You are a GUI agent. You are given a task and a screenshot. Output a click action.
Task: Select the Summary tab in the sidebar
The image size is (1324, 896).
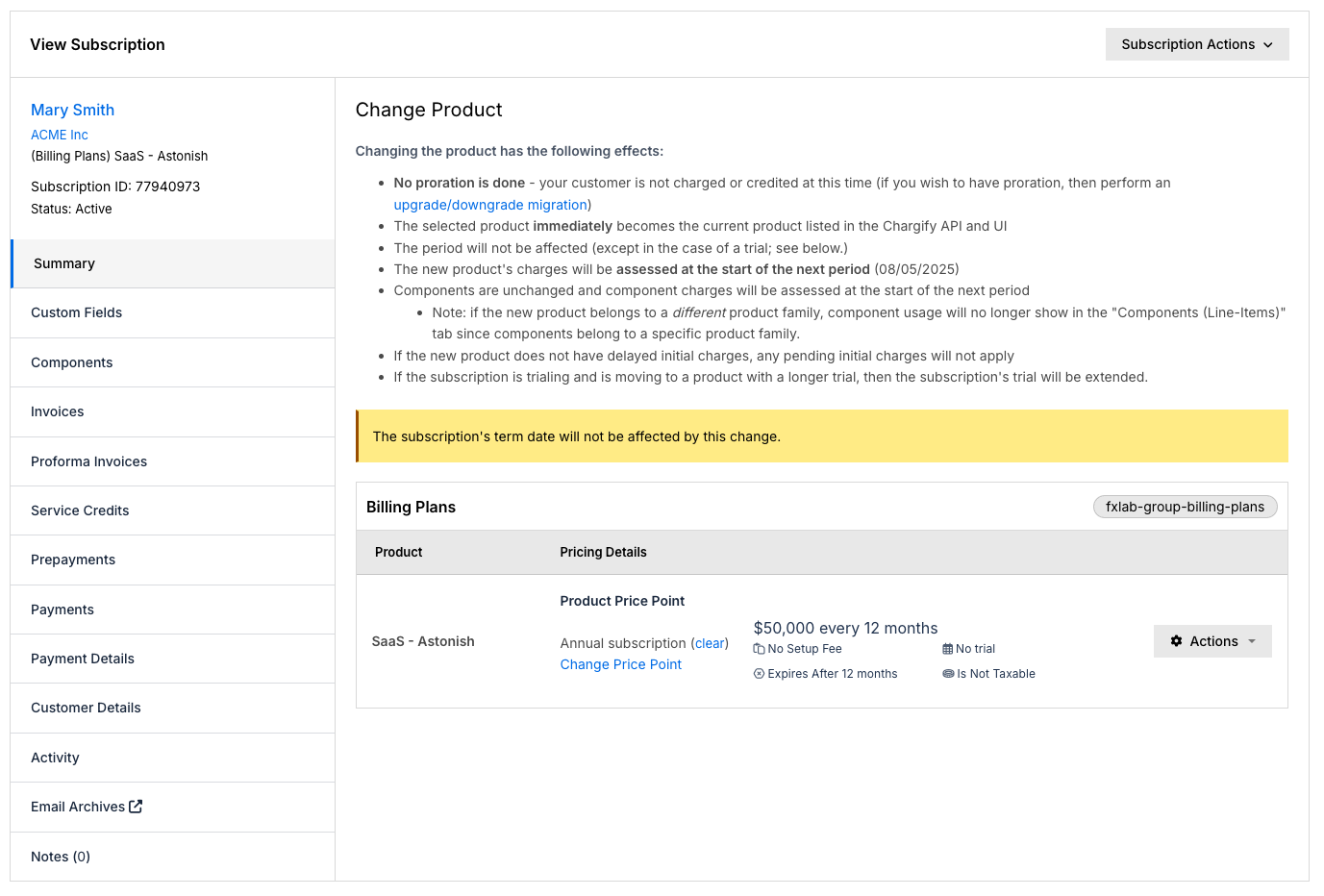173,263
